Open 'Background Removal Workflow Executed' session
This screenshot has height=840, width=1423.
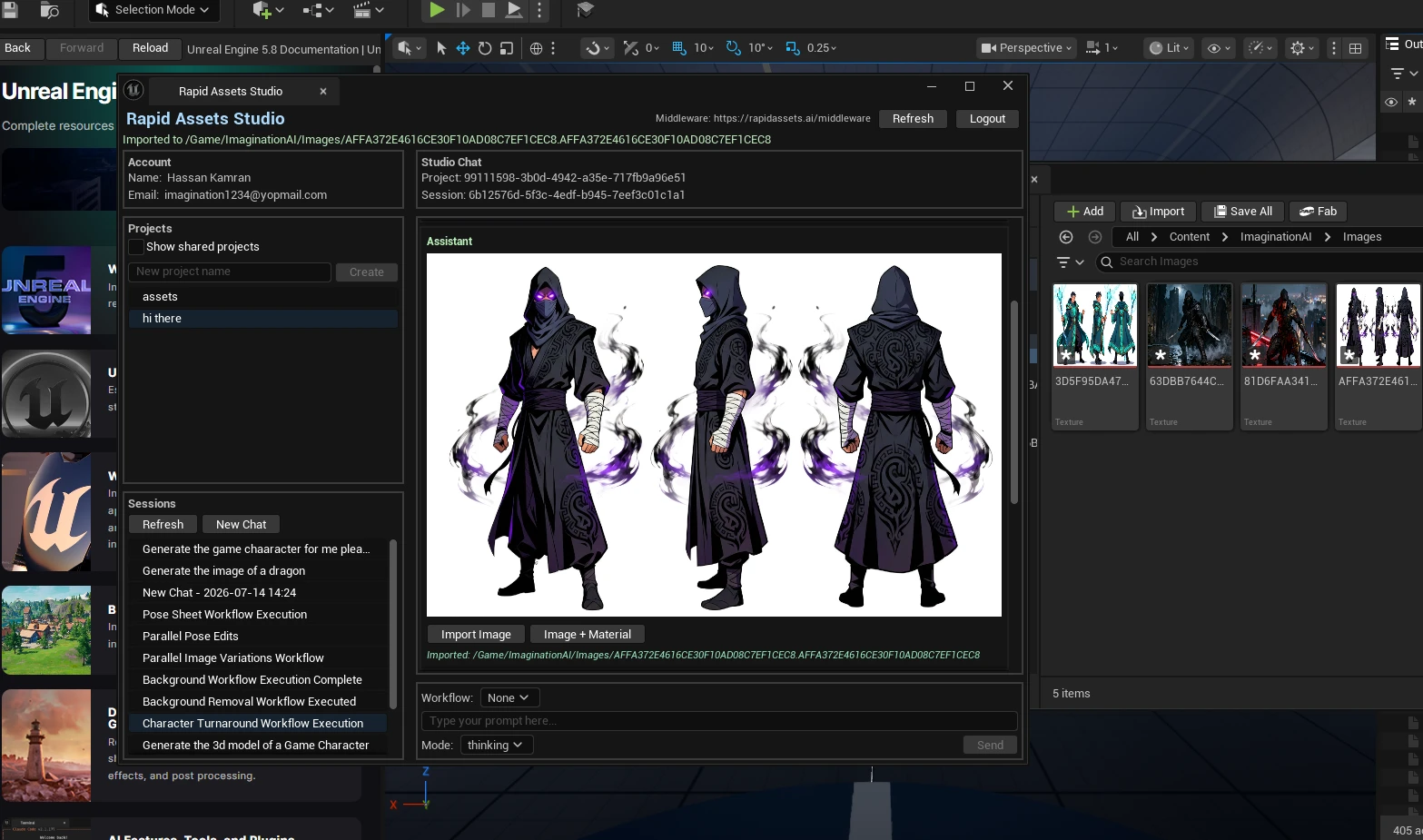click(x=259, y=702)
